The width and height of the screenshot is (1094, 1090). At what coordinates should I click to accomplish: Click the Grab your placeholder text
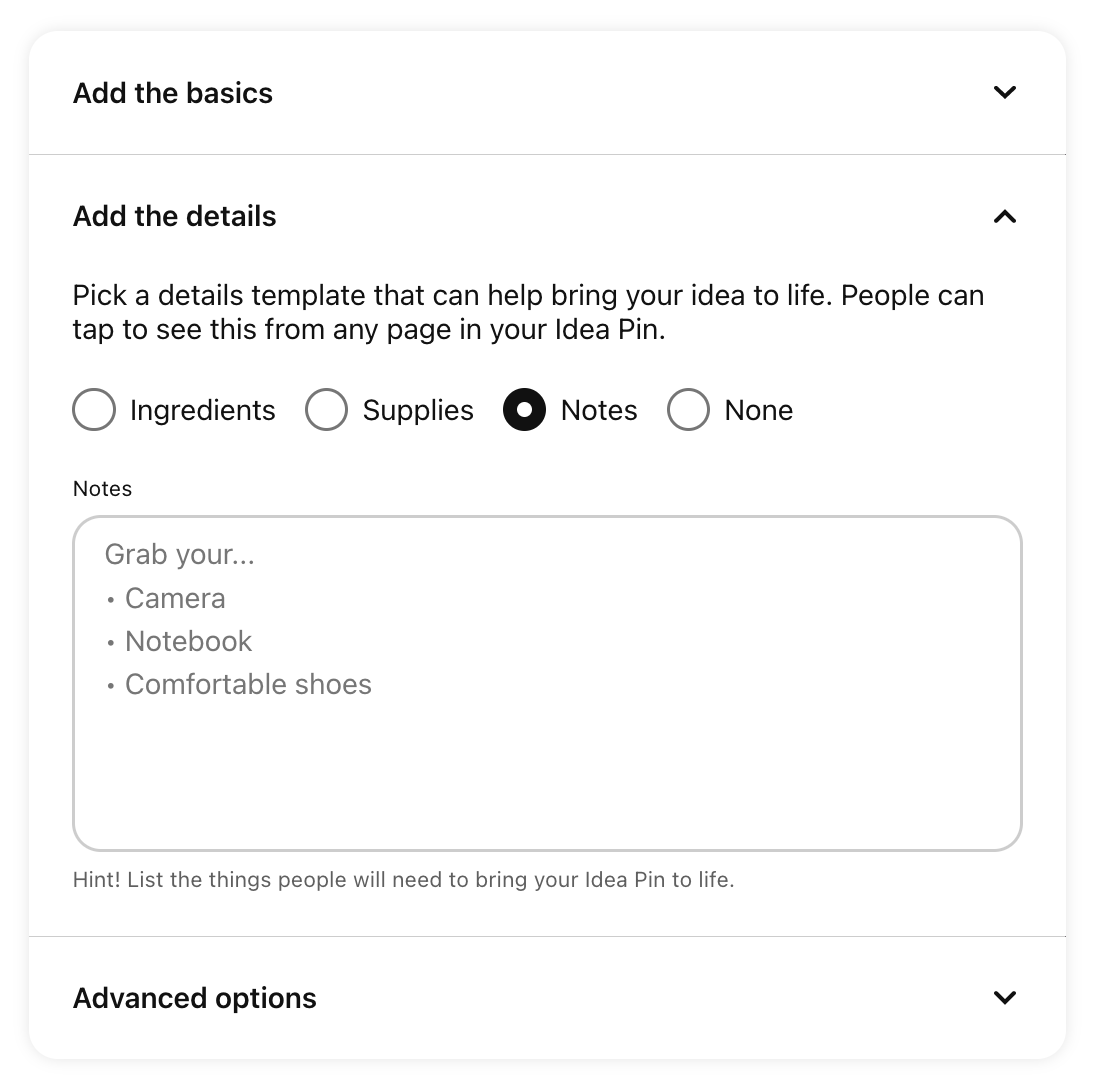[x=180, y=554]
